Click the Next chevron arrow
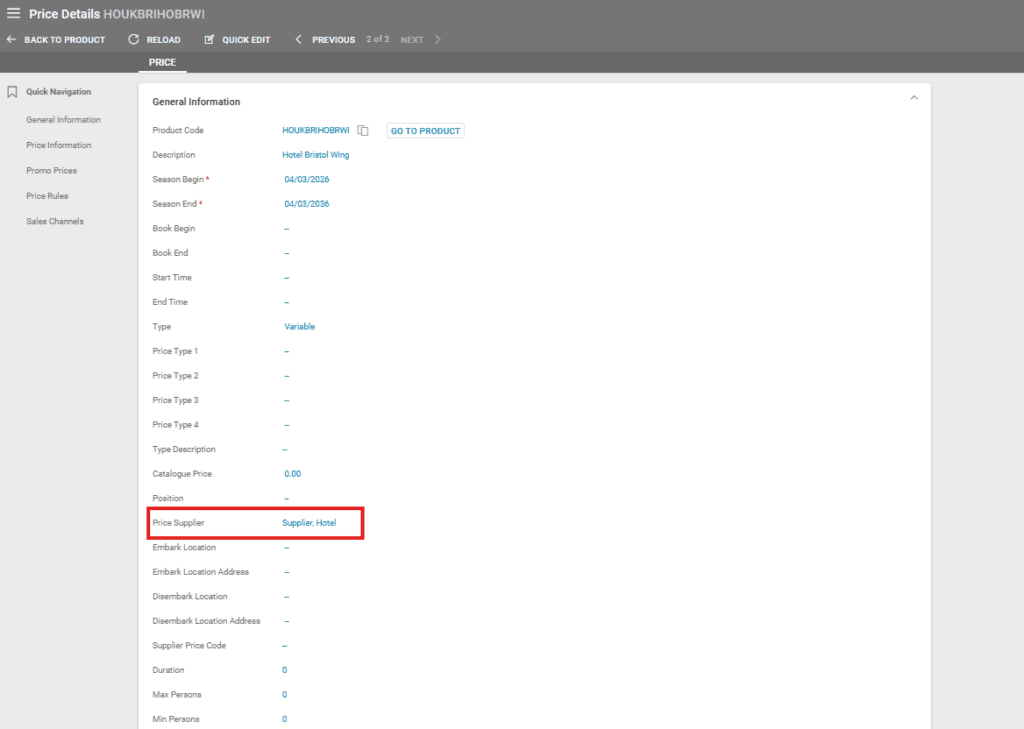Viewport: 1024px width, 729px height. pyautogui.click(x=437, y=40)
